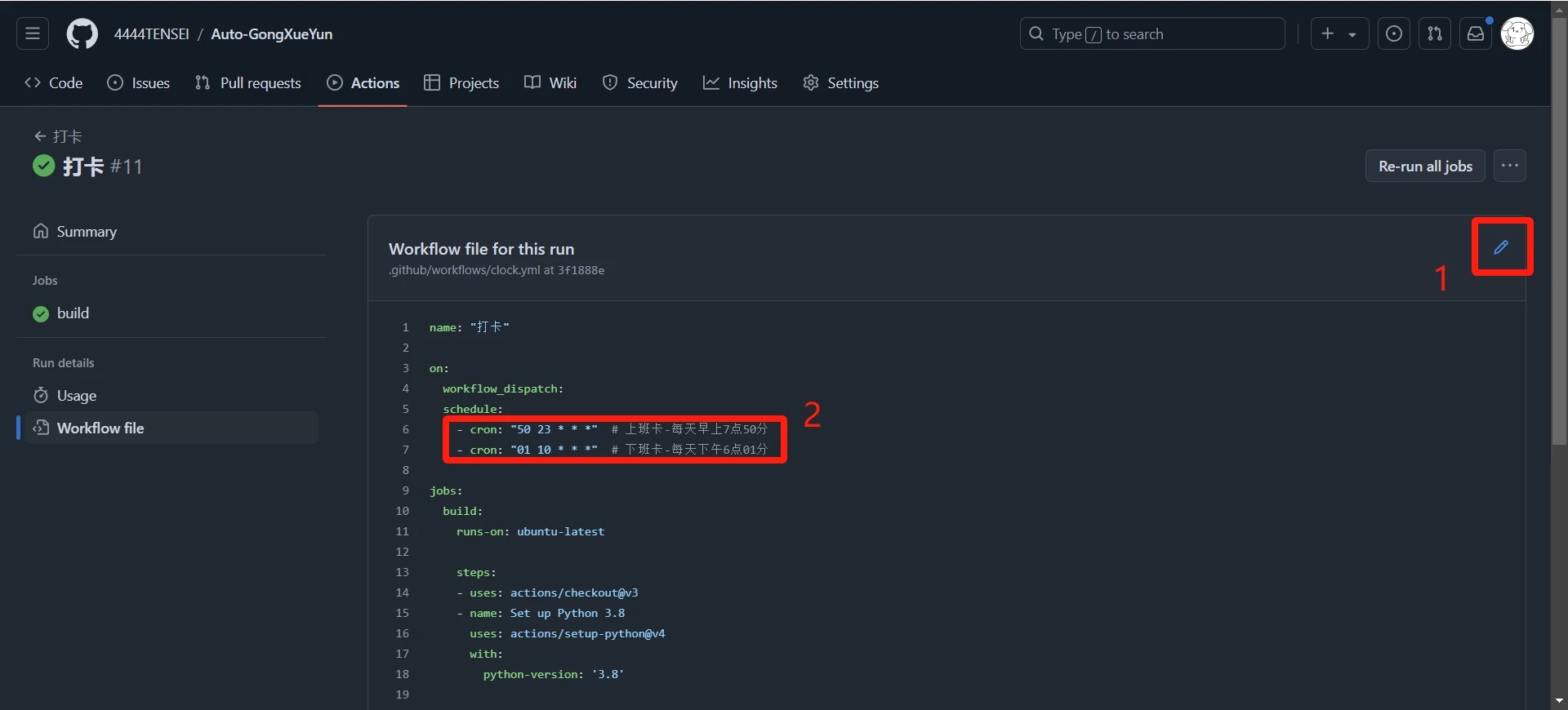The height and width of the screenshot is (710, 1568).
Task: Open the pull requests icon in header
Action: [1435, 34]
